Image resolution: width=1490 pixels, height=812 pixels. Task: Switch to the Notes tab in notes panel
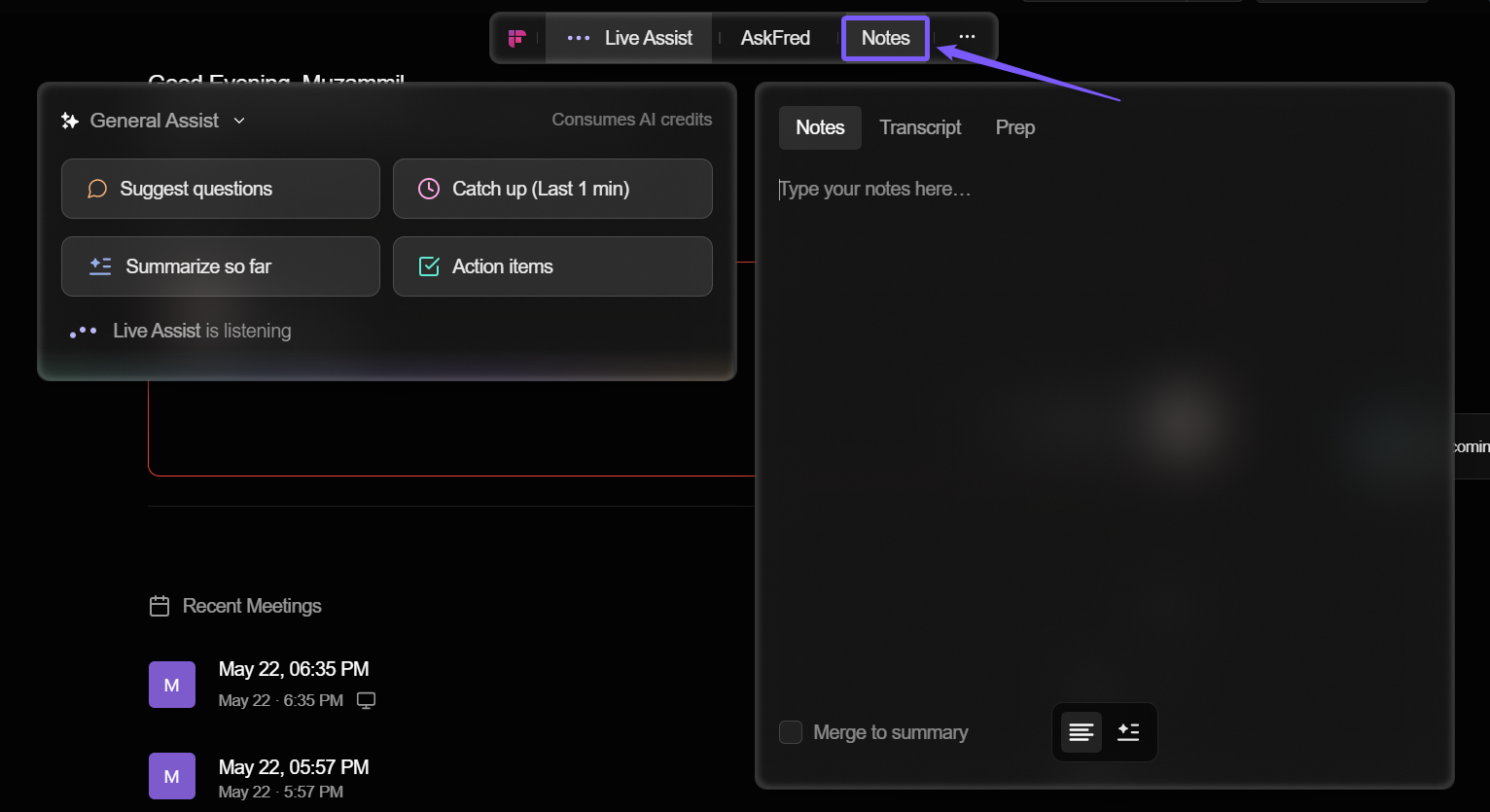click(820, 127)
